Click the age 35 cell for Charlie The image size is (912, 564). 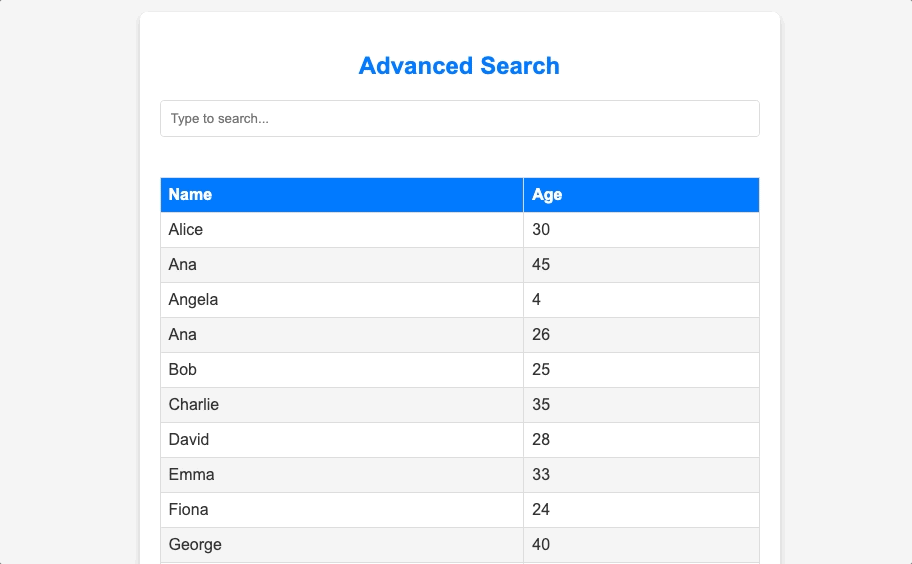[642, 405]
